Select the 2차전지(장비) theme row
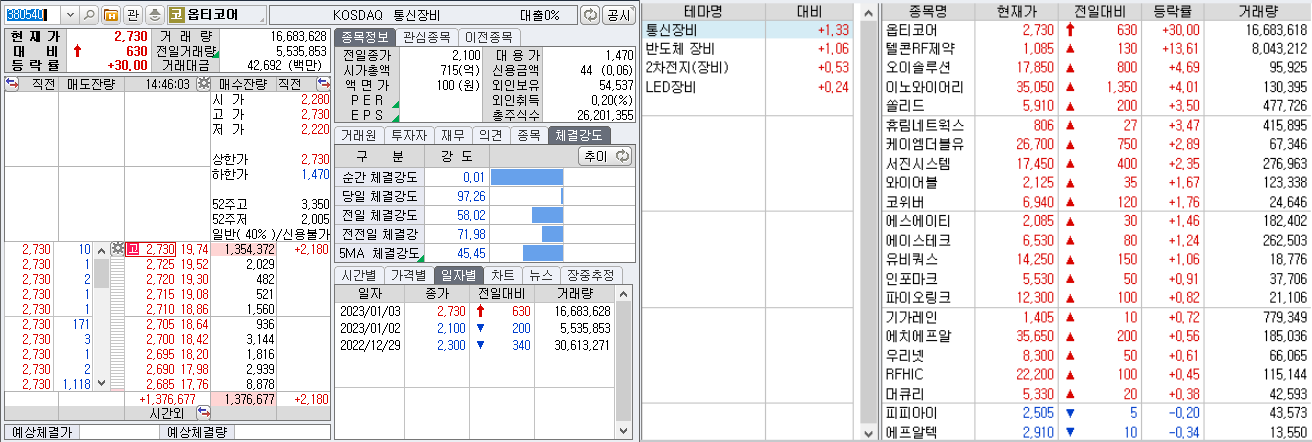Image resolution: width=1312 pixels, height=442 pixels. click(748, 68)
